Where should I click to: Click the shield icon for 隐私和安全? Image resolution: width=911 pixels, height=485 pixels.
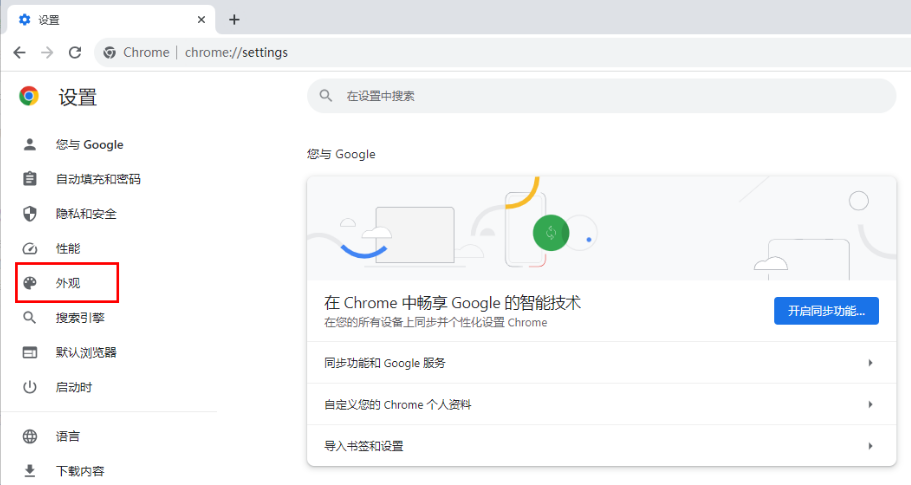click(x=30, y=214)
